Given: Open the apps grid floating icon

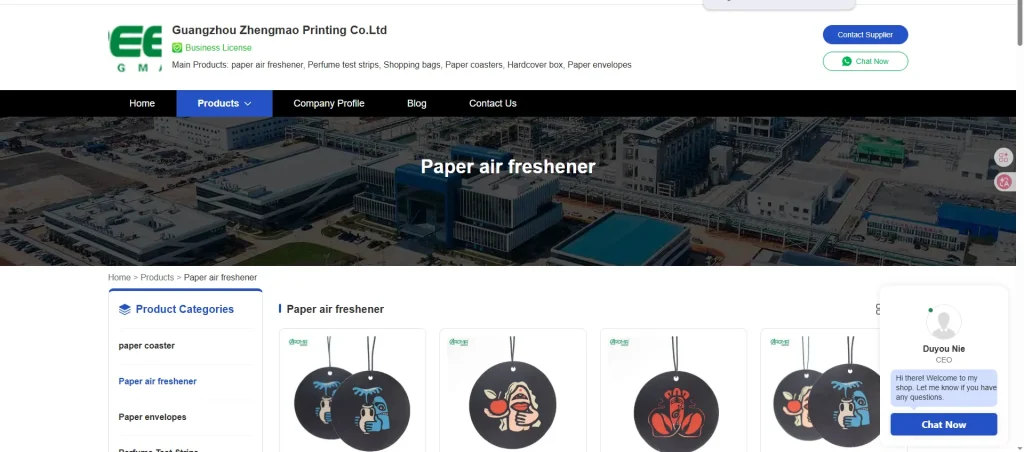Looking at the screenshot, I should [1004, 157].
